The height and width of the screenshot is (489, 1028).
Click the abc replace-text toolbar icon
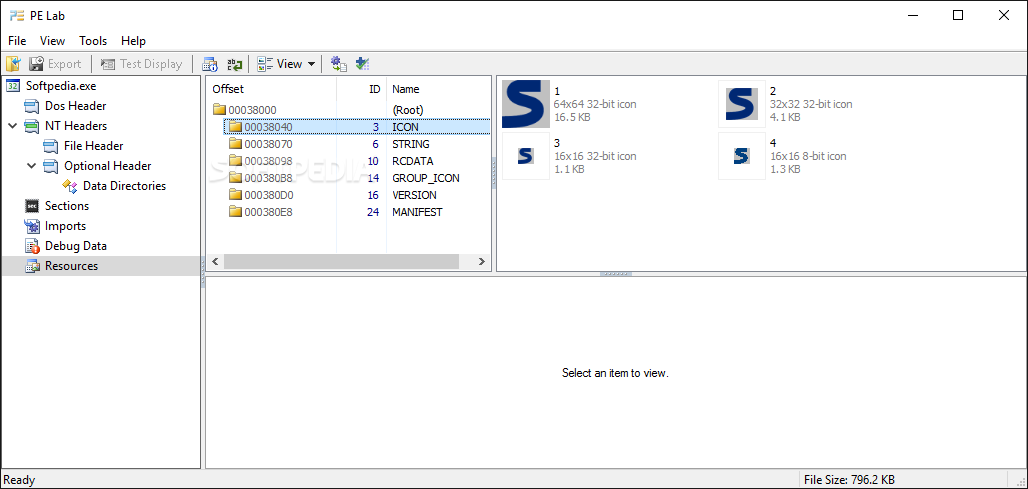click(235, 64)
